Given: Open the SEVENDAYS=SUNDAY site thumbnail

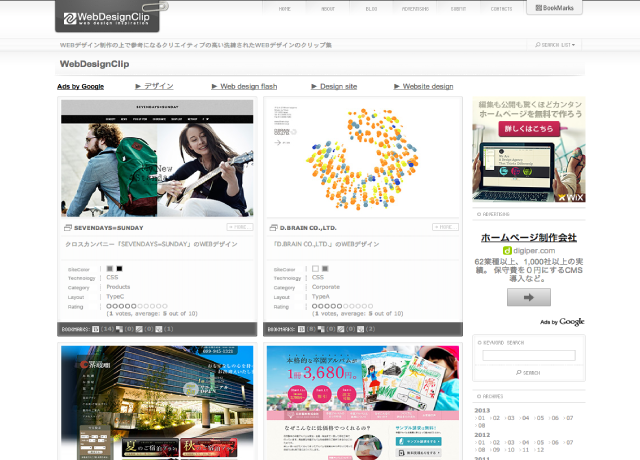Looking at the screenshot, I should pyautogui.click(x=157, y=158).
